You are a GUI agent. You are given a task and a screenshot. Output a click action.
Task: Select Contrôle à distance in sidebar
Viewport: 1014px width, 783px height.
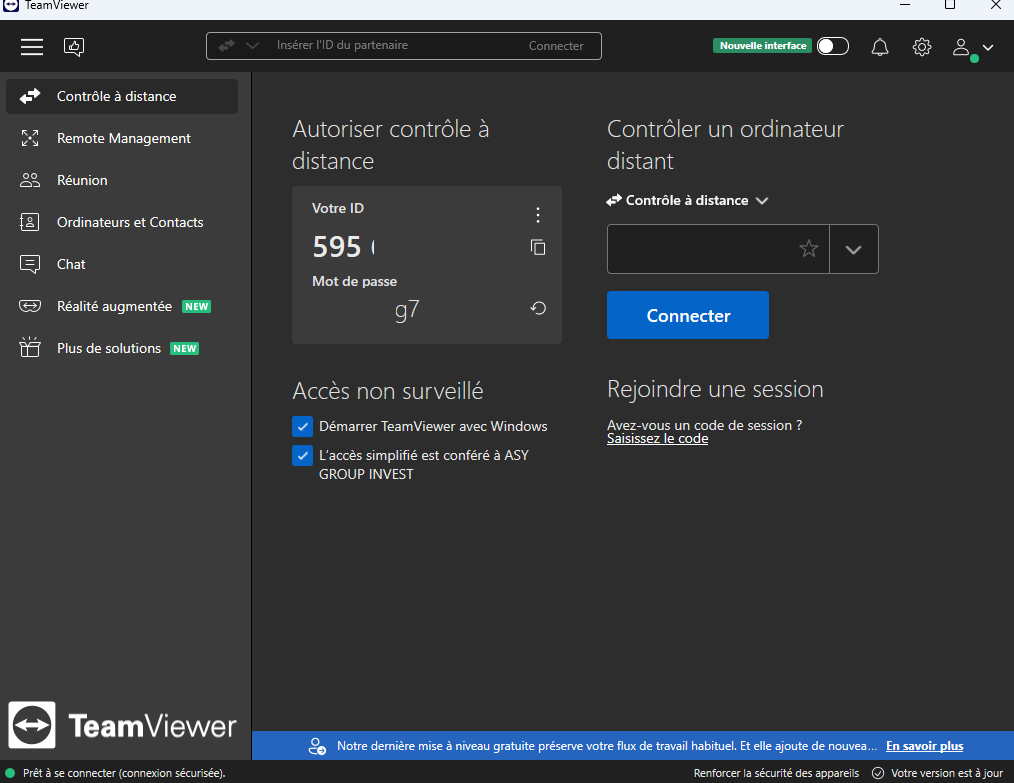[x=122, y=96]
